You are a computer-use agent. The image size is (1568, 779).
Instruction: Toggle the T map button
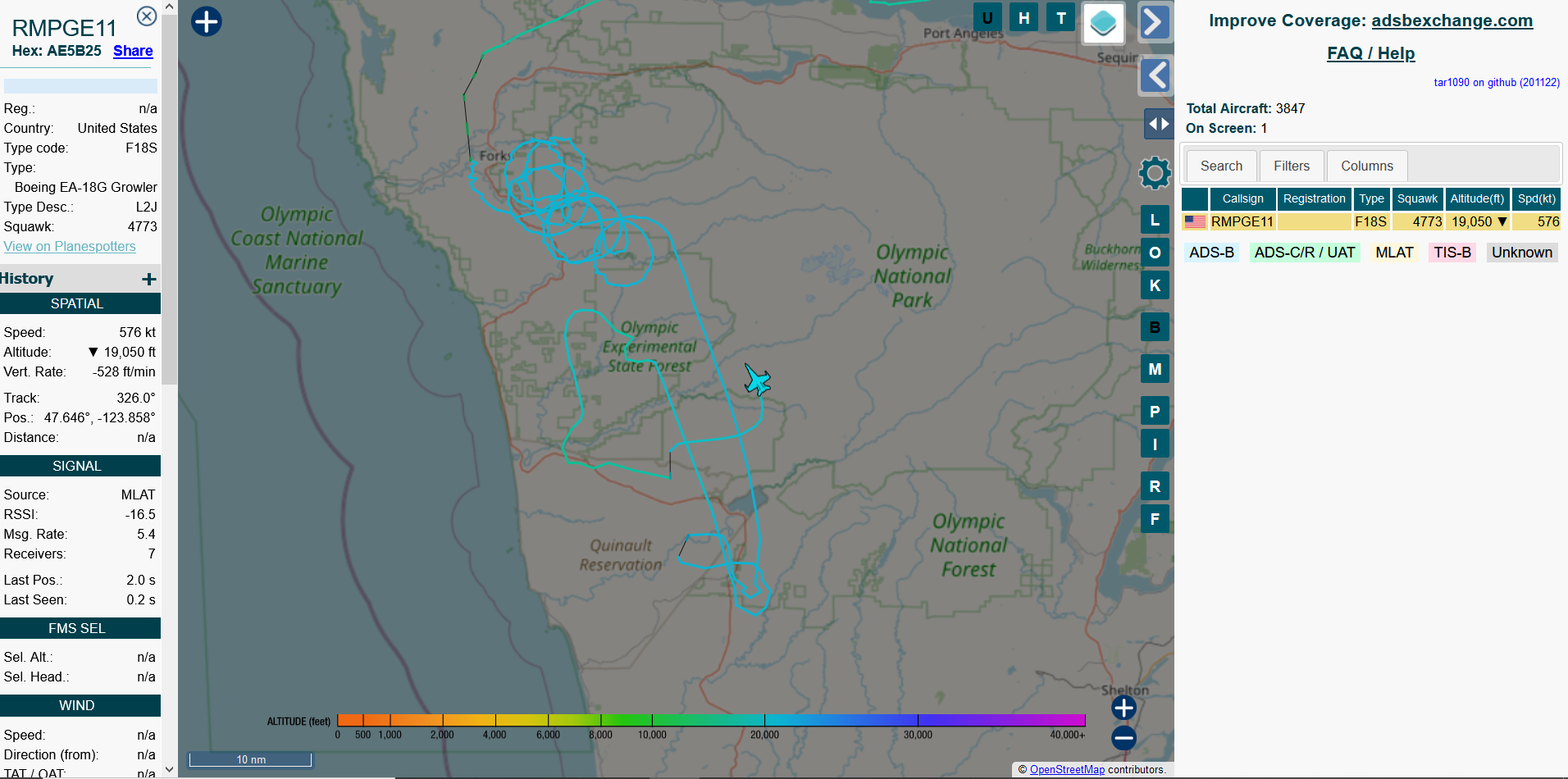(x=1061, y=18)
